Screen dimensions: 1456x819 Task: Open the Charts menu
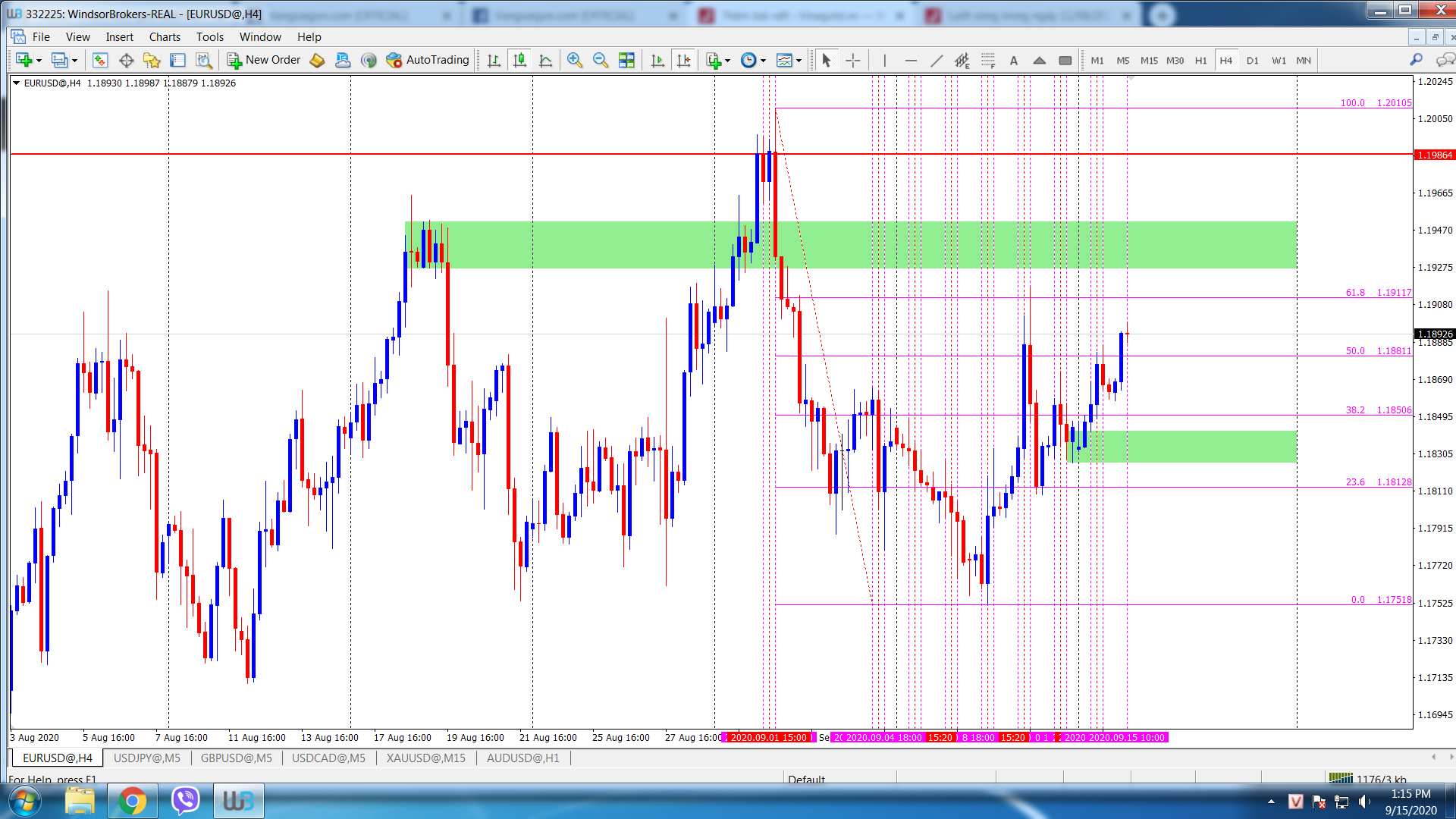(x=165, y=36)
